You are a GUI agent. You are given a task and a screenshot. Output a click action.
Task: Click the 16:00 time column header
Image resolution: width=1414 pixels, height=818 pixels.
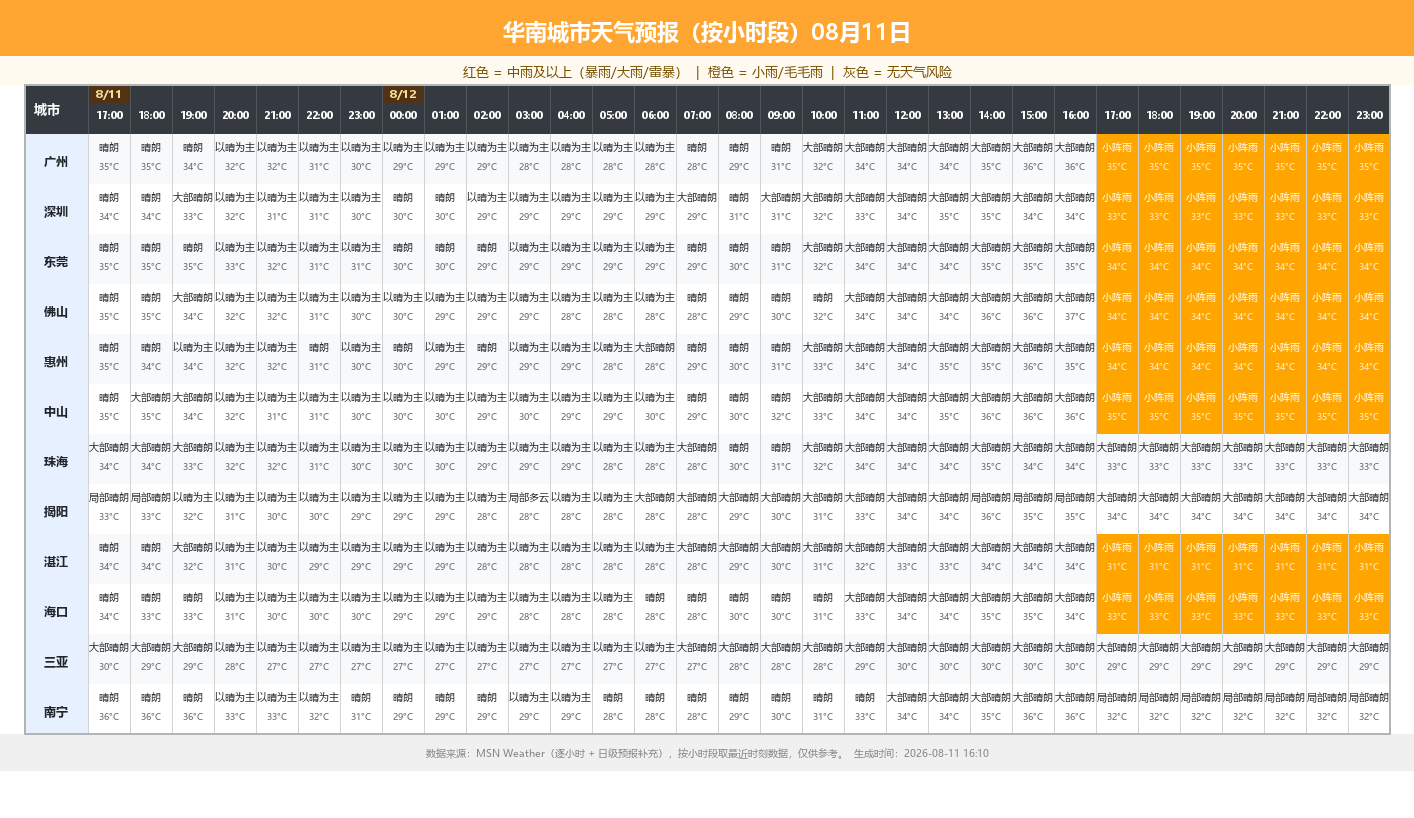(x=1075, y=116)
